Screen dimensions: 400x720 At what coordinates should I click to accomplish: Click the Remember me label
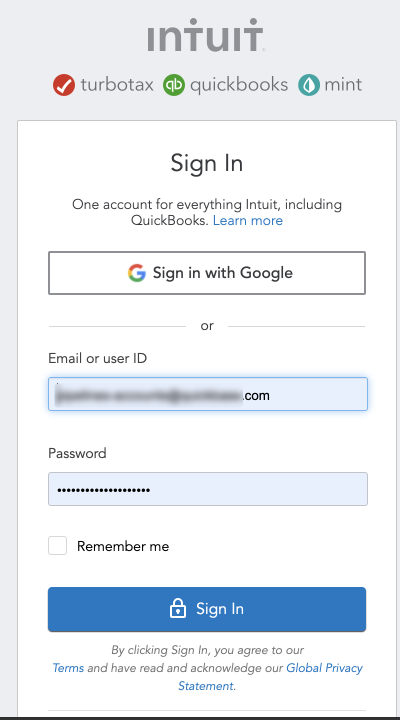coord(123,546)
